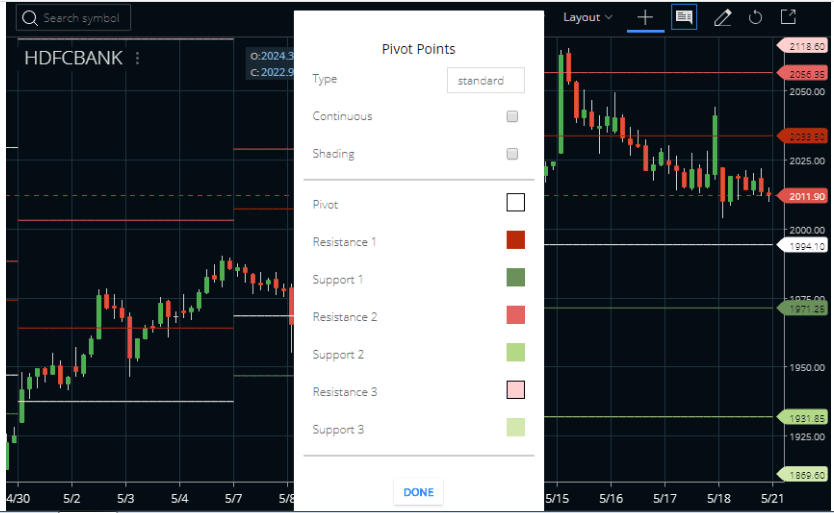Viewport: 834px width, 513px height.
Task: Click the 1869.60 price label
Action: 803,475
